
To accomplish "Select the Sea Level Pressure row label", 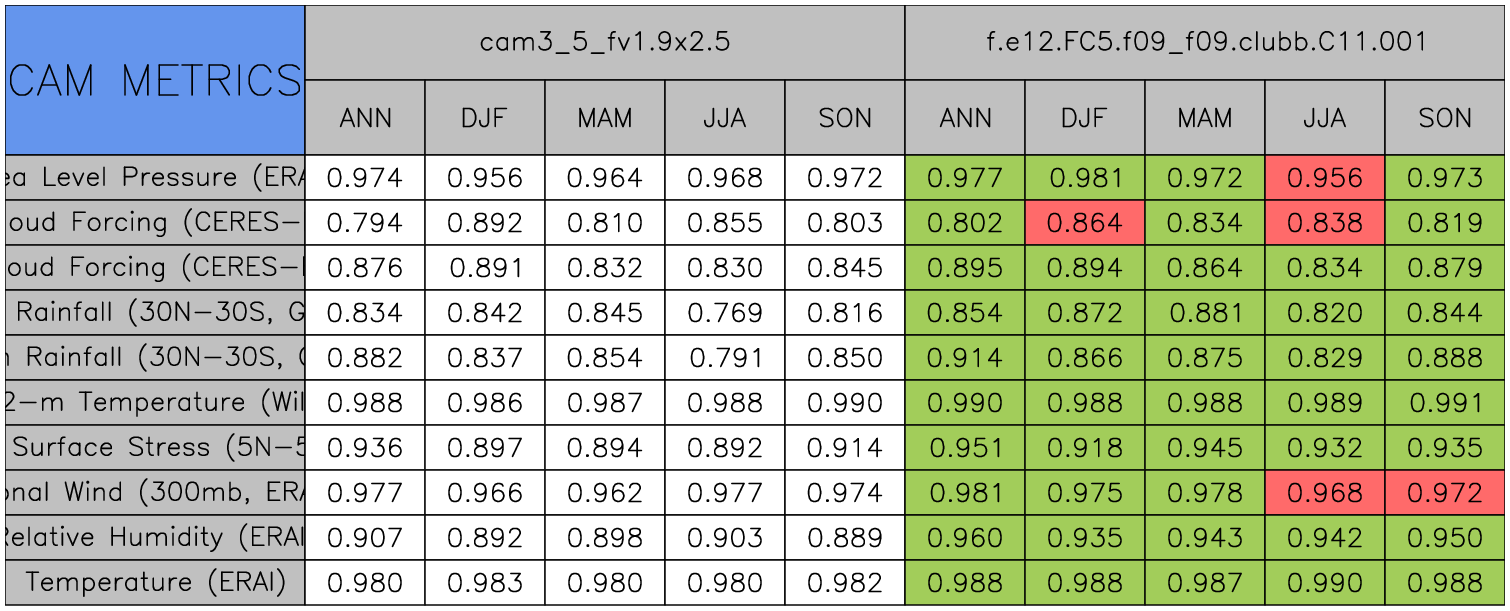I will [x=154, y=178].
